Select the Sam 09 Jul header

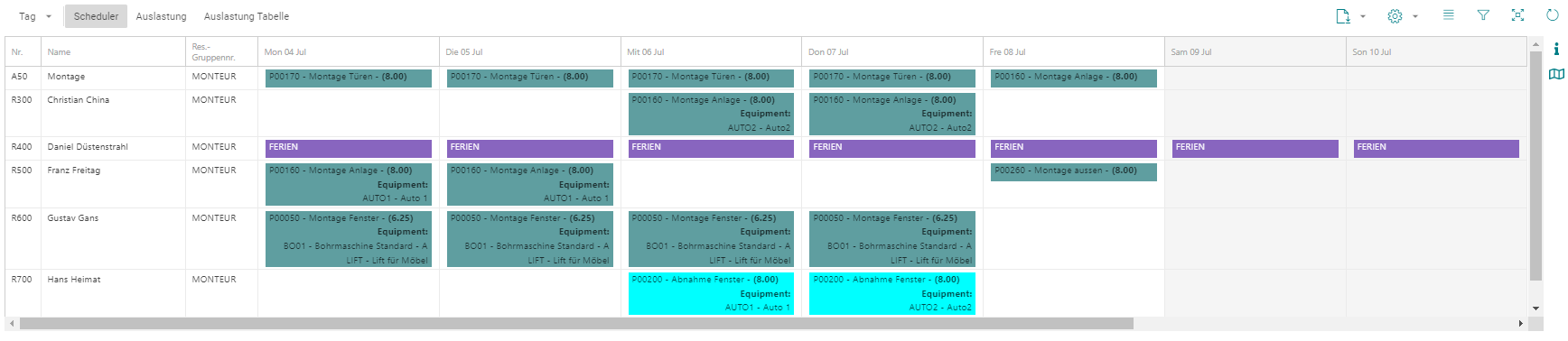pos(1255,51)
